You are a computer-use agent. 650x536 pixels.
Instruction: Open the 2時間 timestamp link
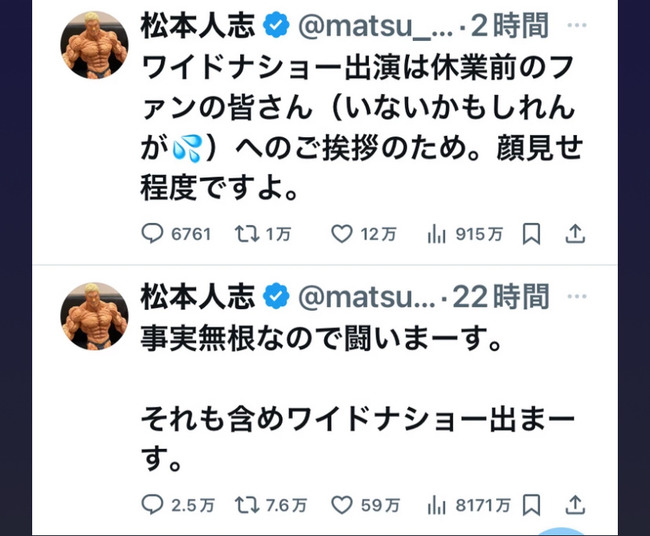[509, 25]
